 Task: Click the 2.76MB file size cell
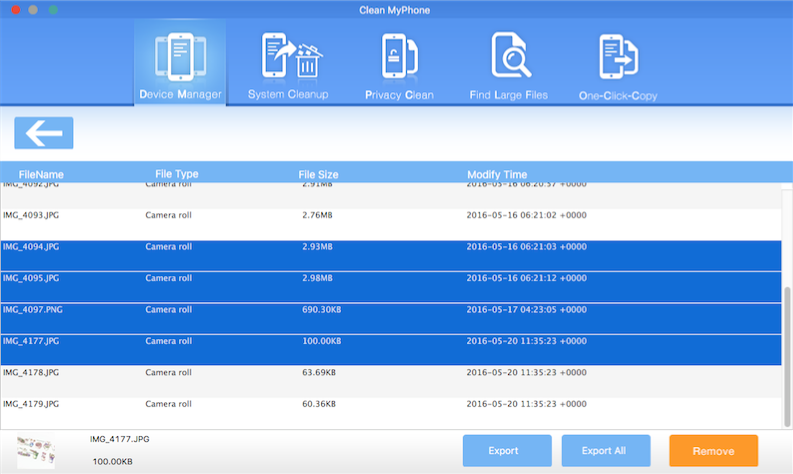pyautogui.click(x=317, y=215)
